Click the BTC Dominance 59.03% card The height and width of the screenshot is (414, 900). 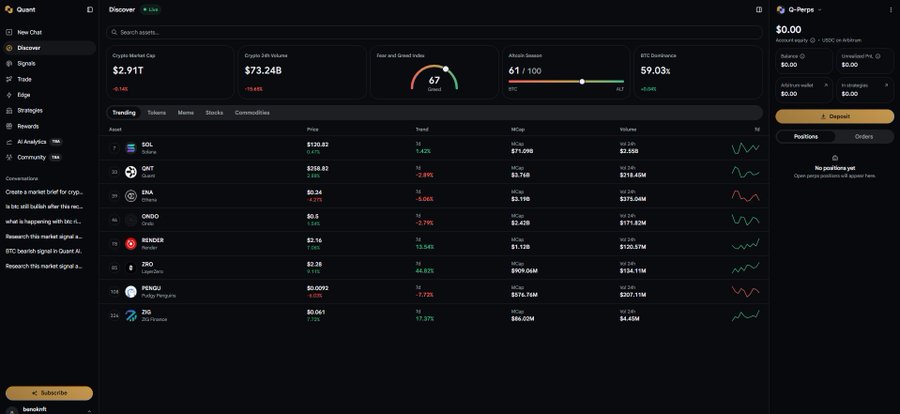(698, 72)
